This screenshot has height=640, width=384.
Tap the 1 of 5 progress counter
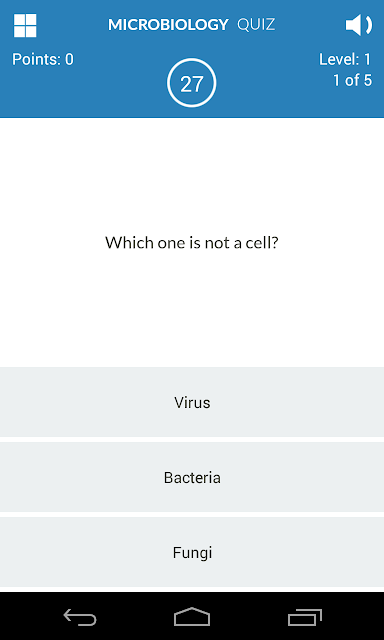[352, 80]
